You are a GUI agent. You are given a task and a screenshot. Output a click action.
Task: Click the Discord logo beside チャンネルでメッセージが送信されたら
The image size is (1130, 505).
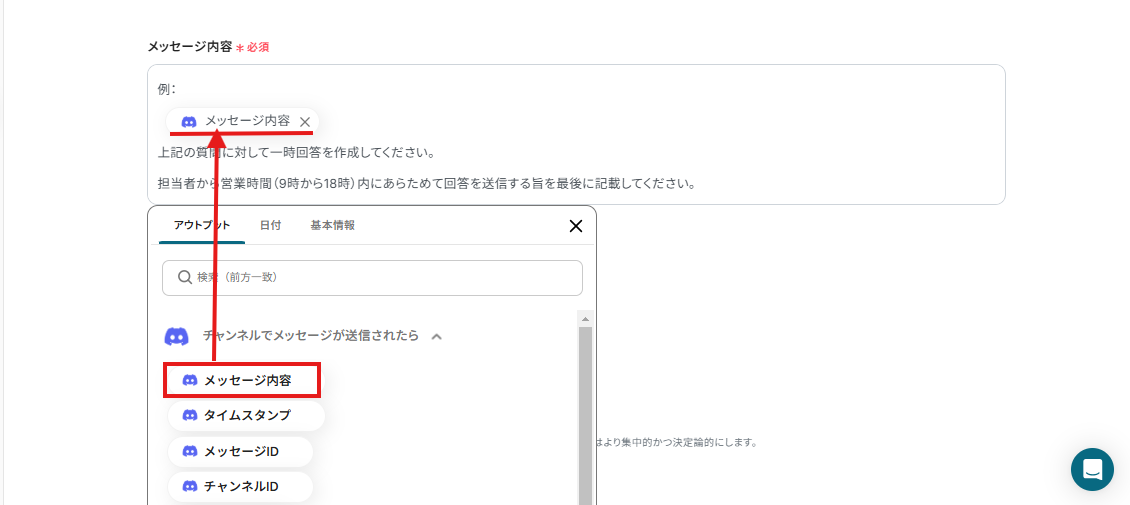(x=177, y=336)
